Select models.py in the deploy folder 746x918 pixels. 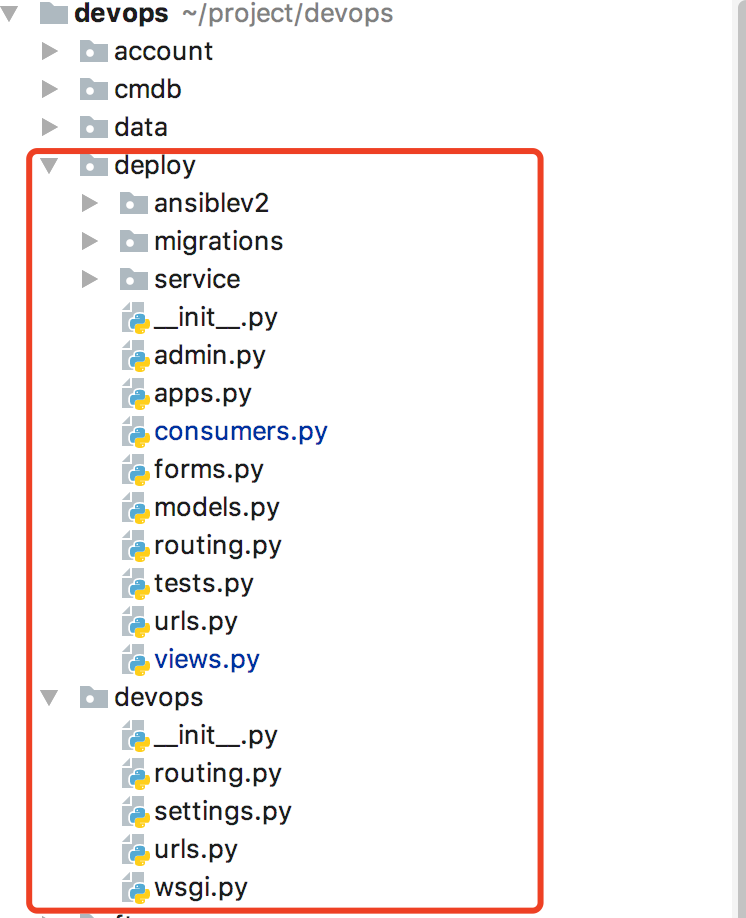point(216,508)
